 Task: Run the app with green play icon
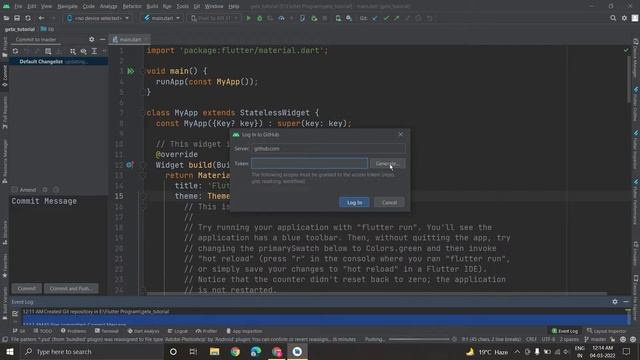(248, 18)
